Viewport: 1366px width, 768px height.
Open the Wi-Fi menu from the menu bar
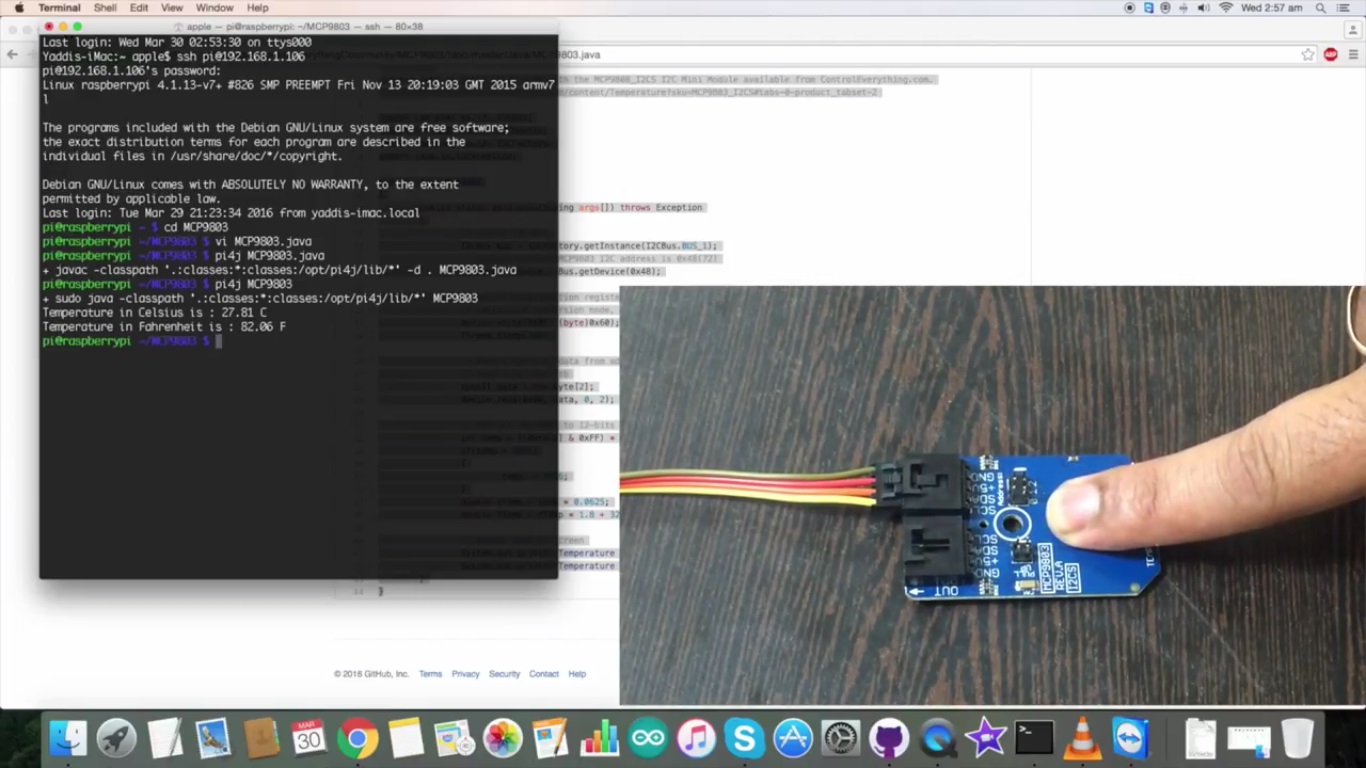point(1226,8)
